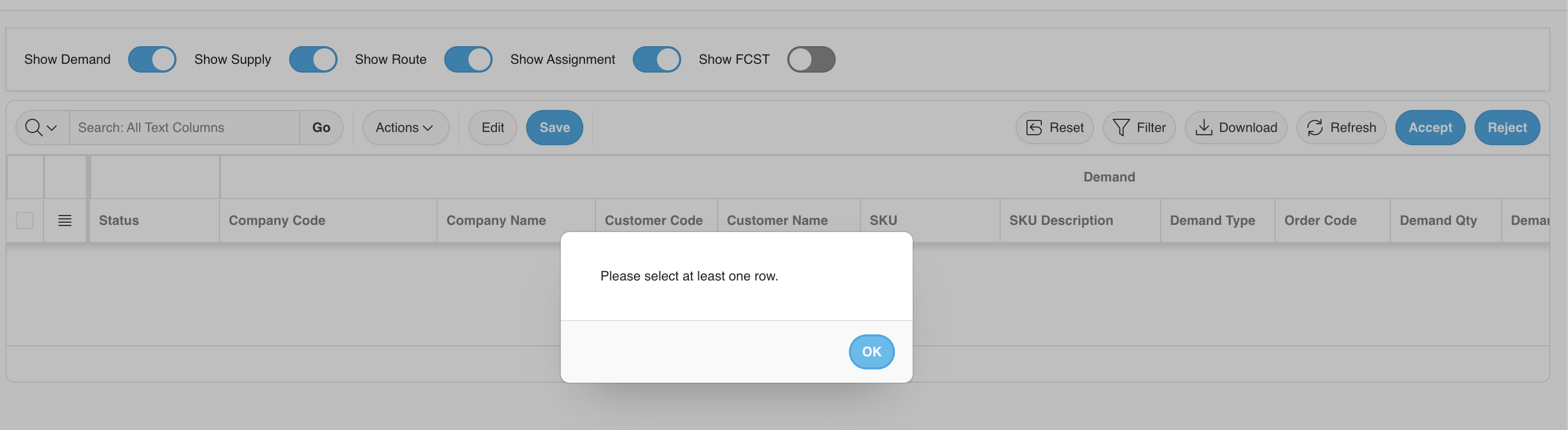The image size is (1568, 430).
Task: Turn off the Show Route switch
Action: point(468,60)
